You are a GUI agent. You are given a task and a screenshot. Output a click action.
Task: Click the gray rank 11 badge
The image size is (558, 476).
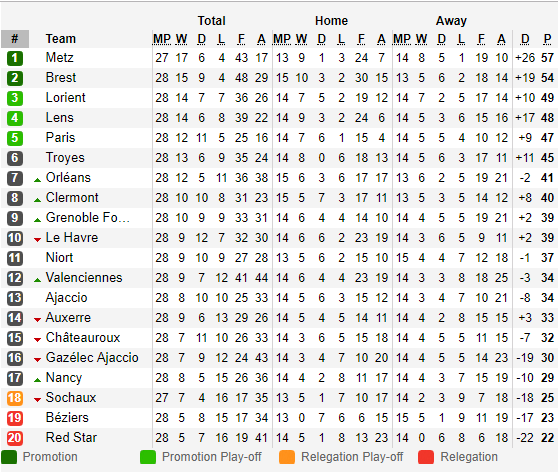coord(15,258)
